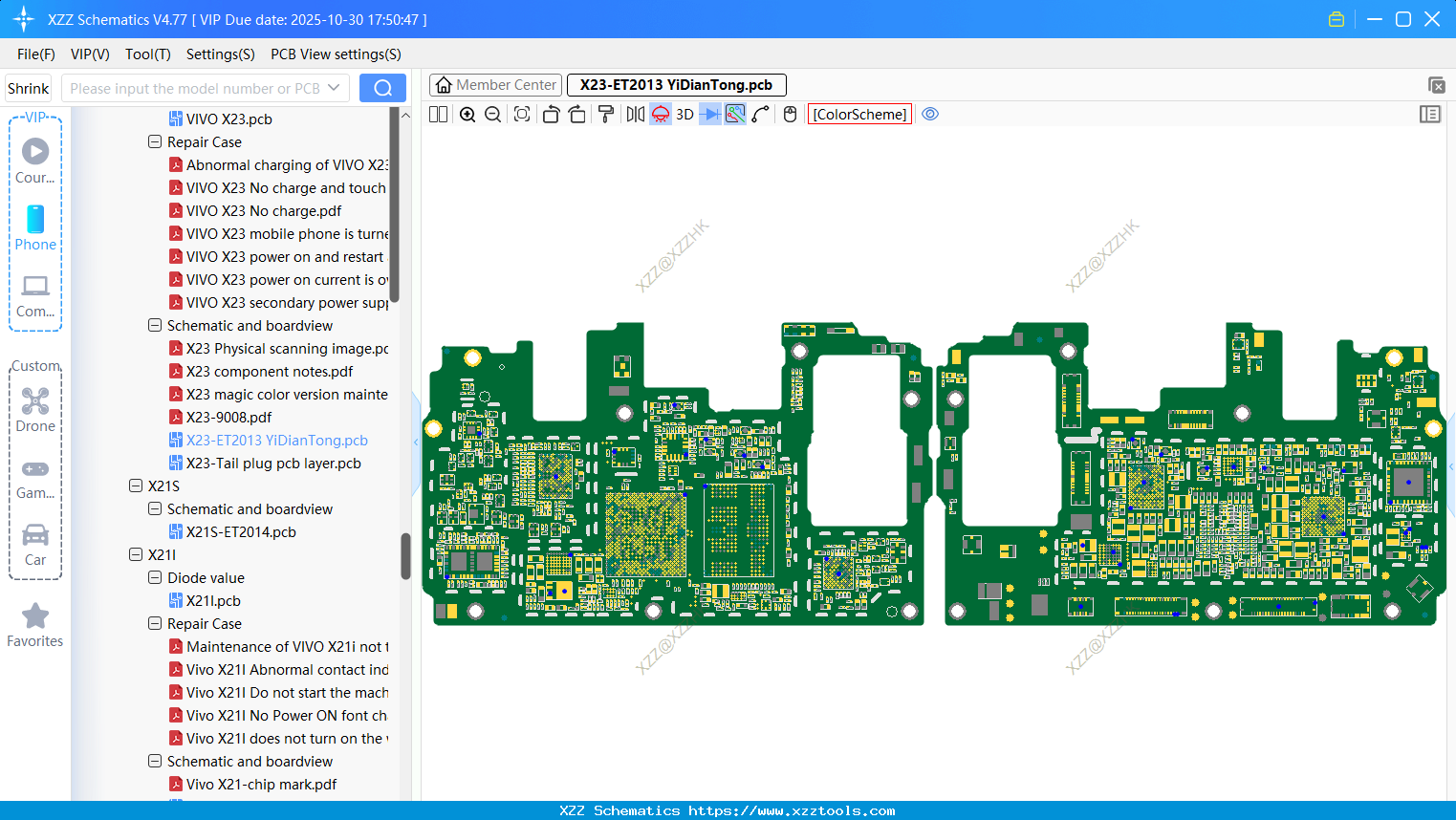Click the blue search button
This screenshot has width=1456, height=820.
(382, 88)
